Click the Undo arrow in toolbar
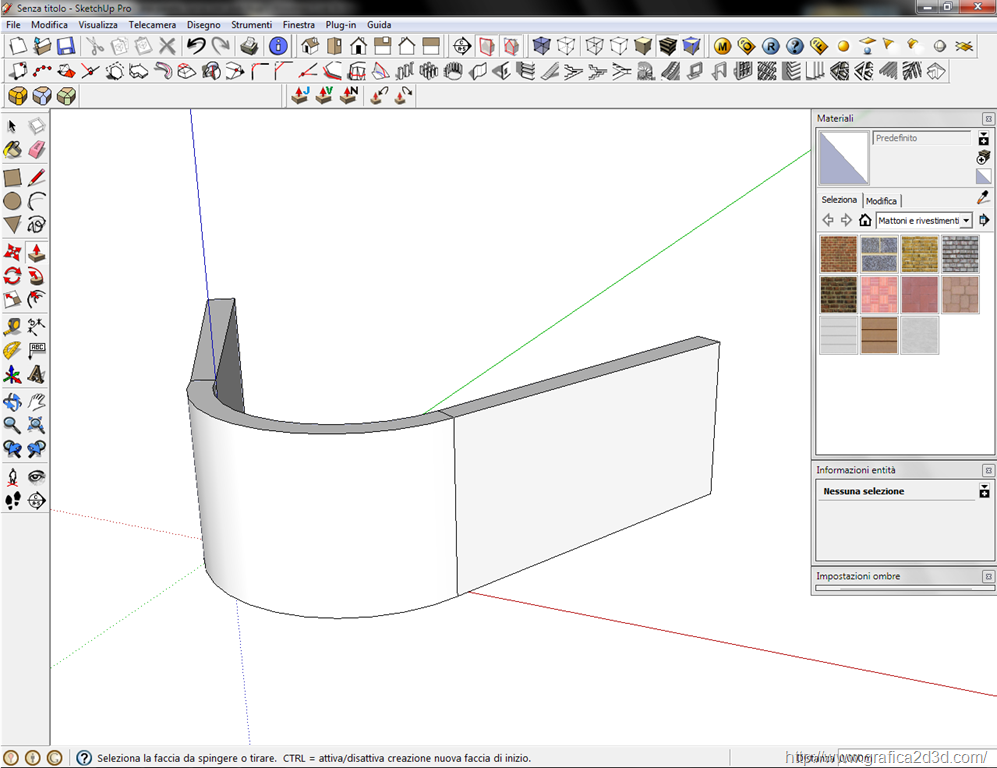 click(196, 46)
